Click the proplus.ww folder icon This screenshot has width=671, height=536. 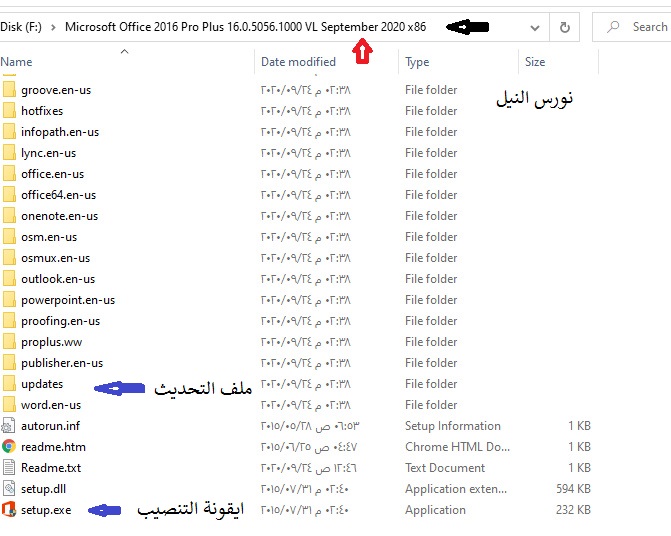(x=9, y=342)
